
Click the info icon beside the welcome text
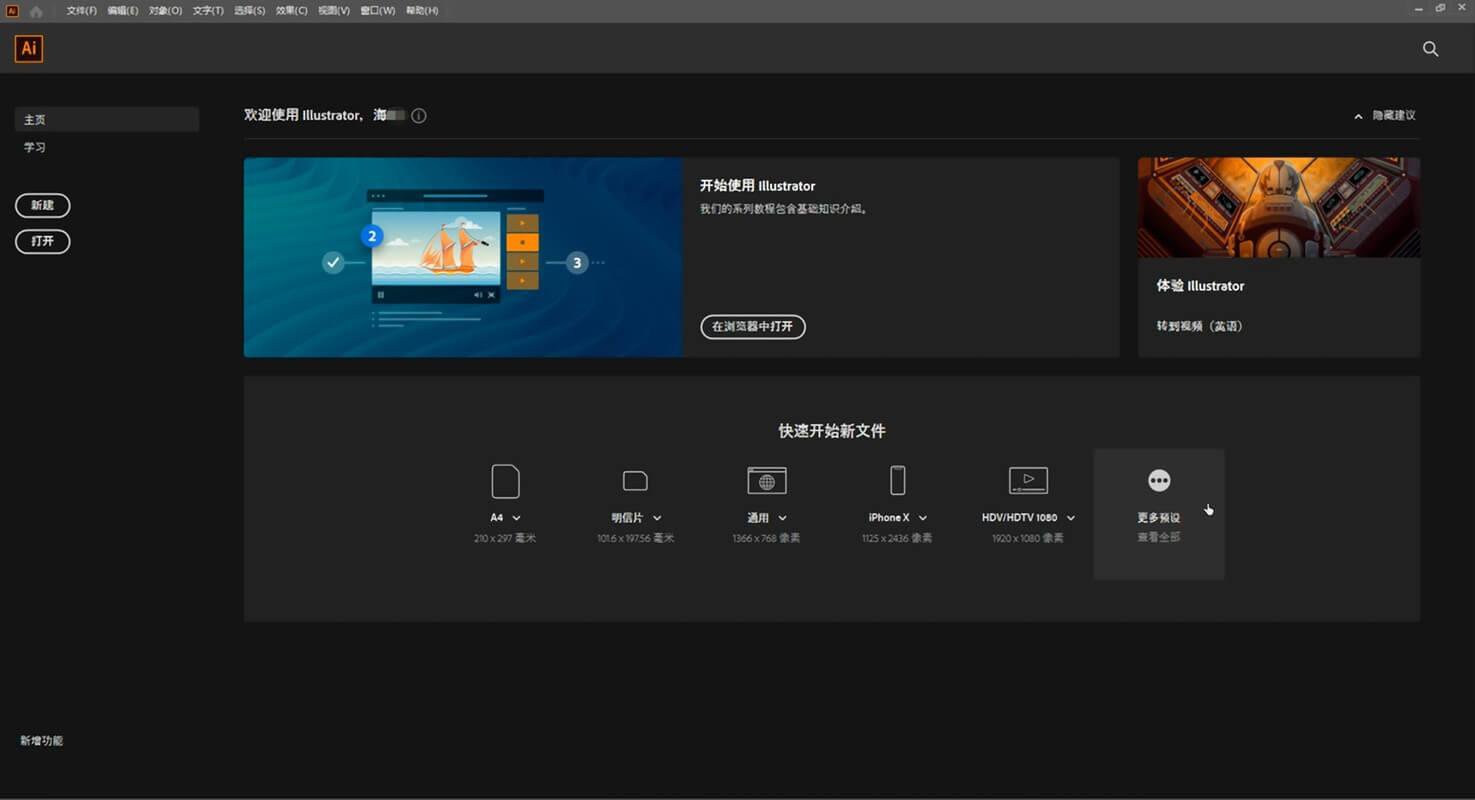[419, 116]
